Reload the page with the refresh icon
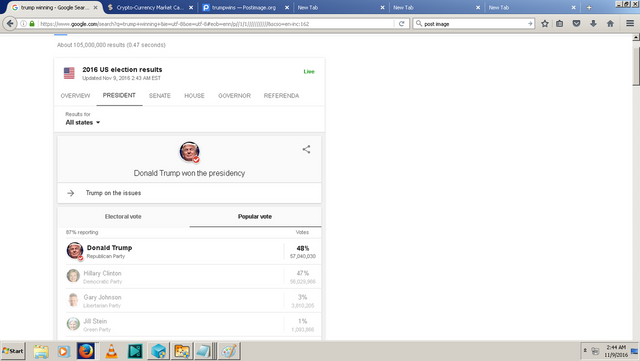 401,24
